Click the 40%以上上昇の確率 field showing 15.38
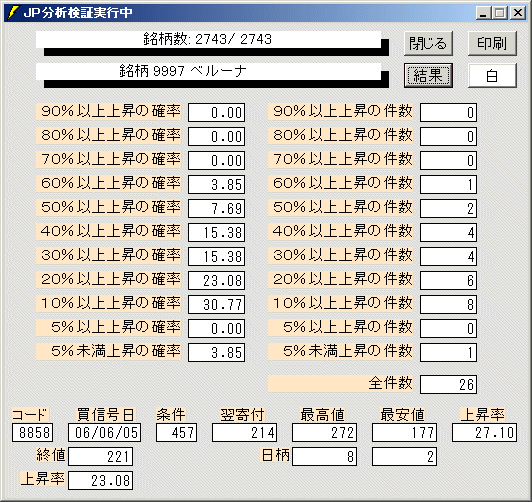532x502 pixels. point(216,232)
